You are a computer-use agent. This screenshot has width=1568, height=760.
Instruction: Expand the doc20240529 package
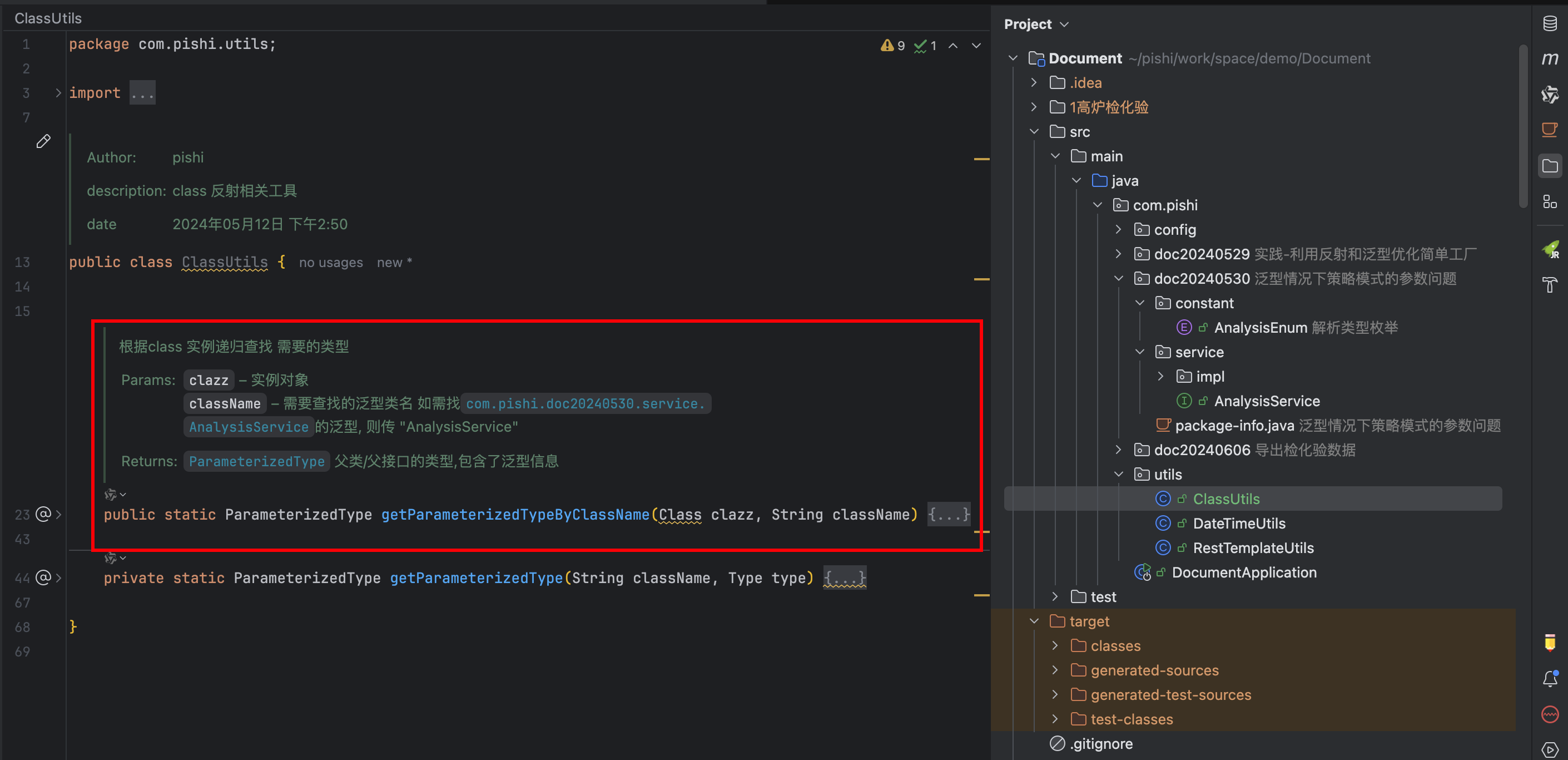(1118, 254)
